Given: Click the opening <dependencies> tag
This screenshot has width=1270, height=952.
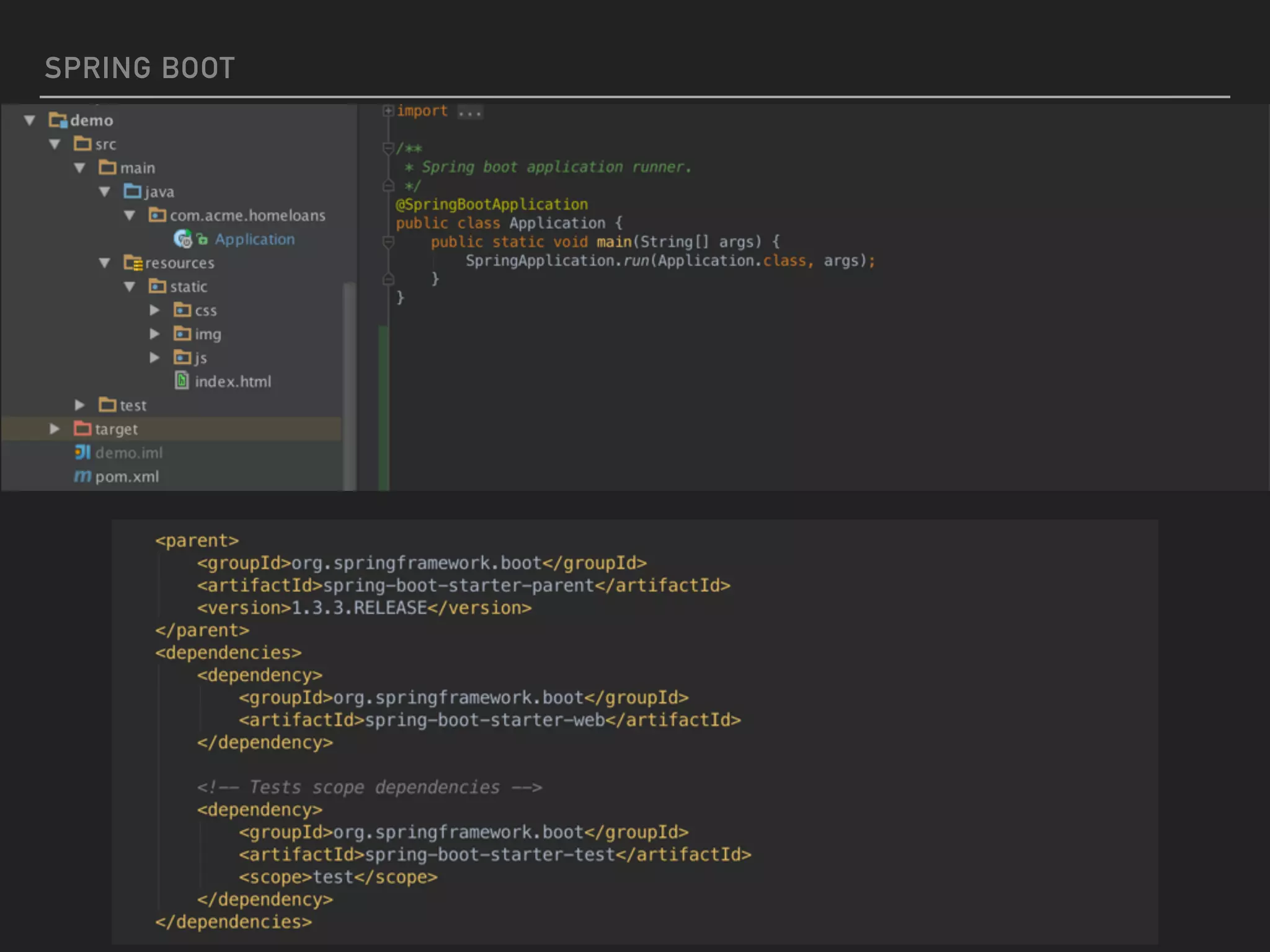Looking at the screenshot, I should 228,653.
